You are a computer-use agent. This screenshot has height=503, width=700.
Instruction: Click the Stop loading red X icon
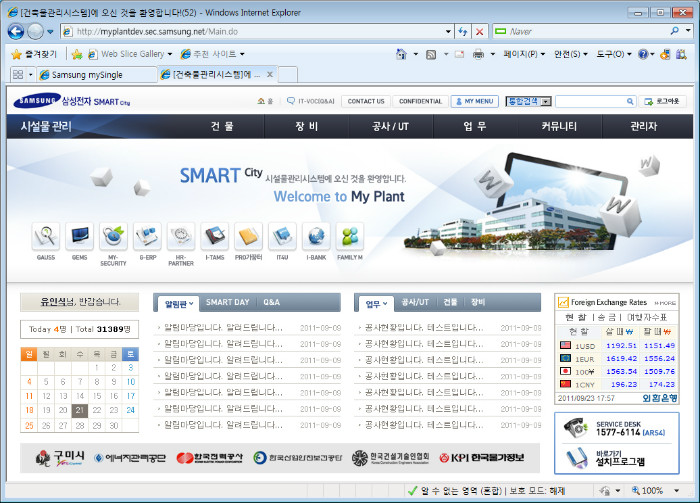click(x=479, y=32)
